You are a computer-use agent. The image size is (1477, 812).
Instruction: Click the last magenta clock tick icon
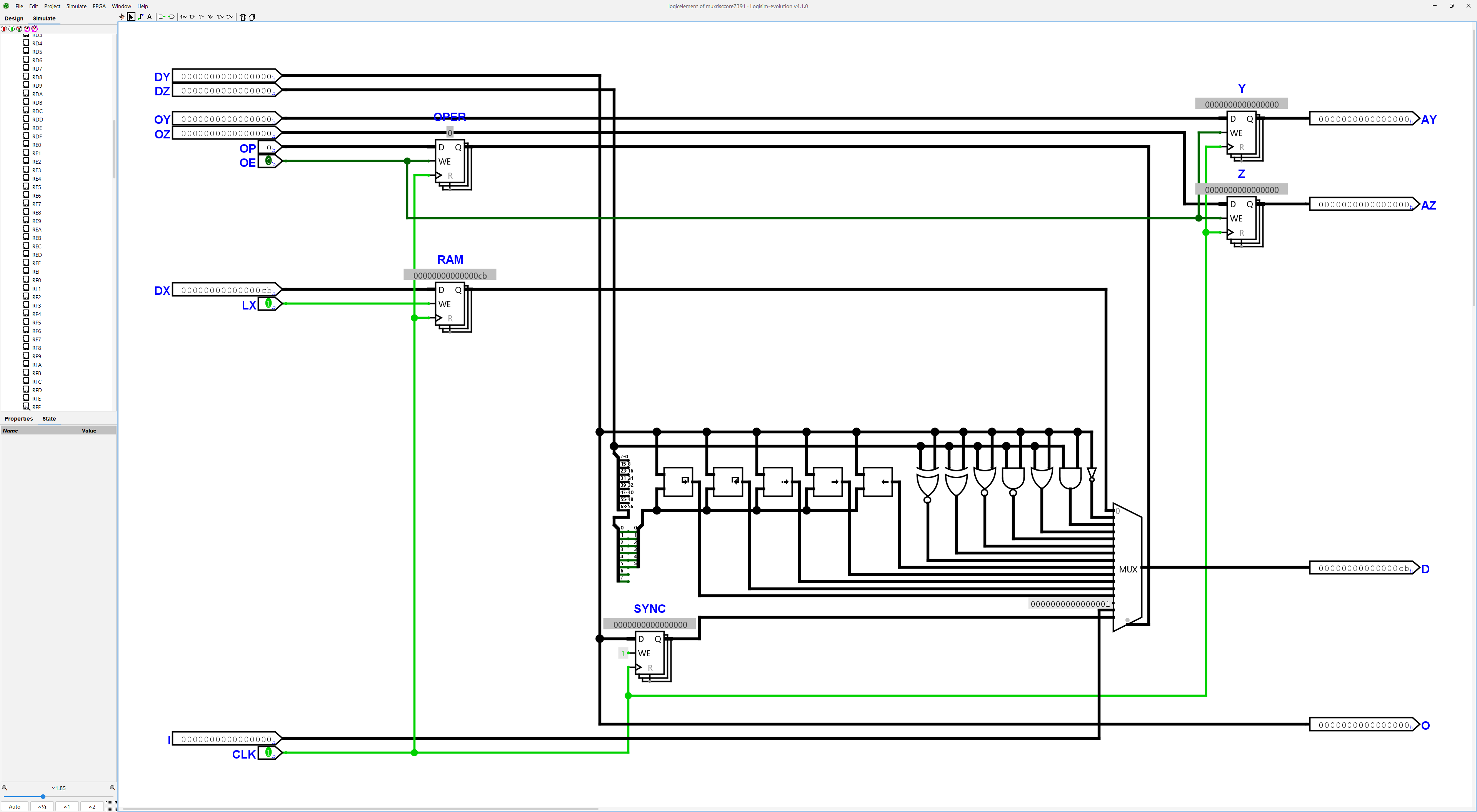(x=34, y=29)
